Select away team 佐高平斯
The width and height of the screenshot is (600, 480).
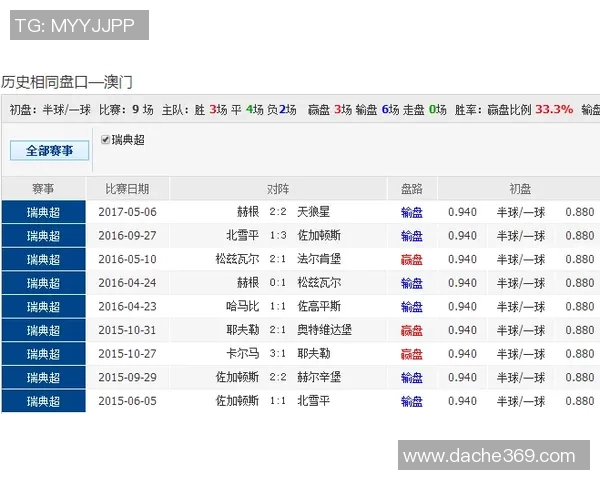[x=319, y=306]
